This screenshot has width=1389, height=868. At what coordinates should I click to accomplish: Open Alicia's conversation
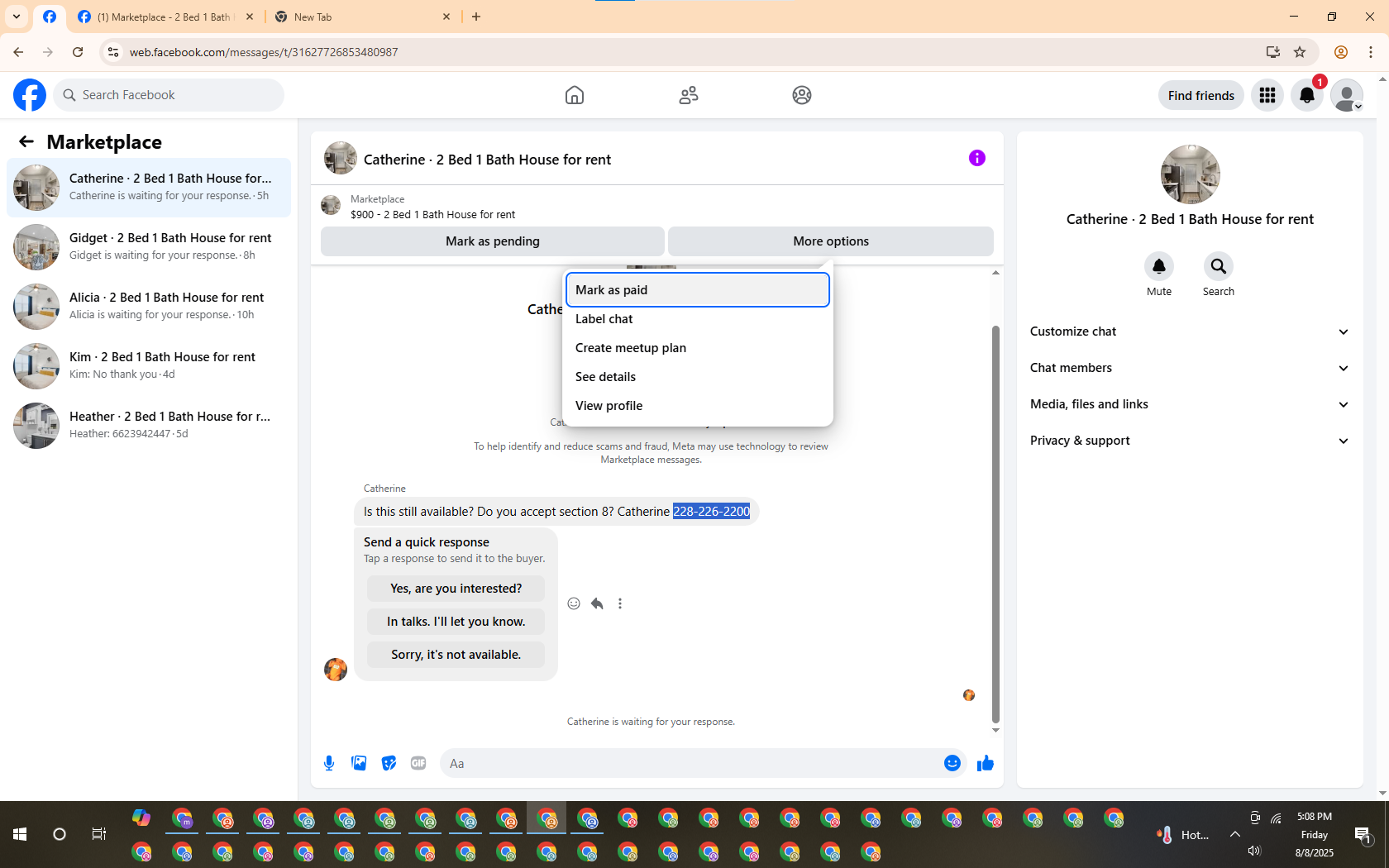tap(149, 307)
